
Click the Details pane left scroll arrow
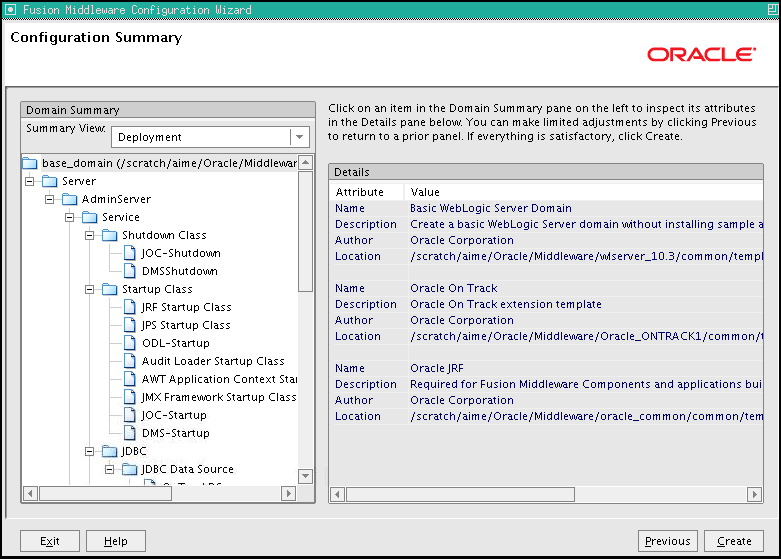tap(338, 494)
